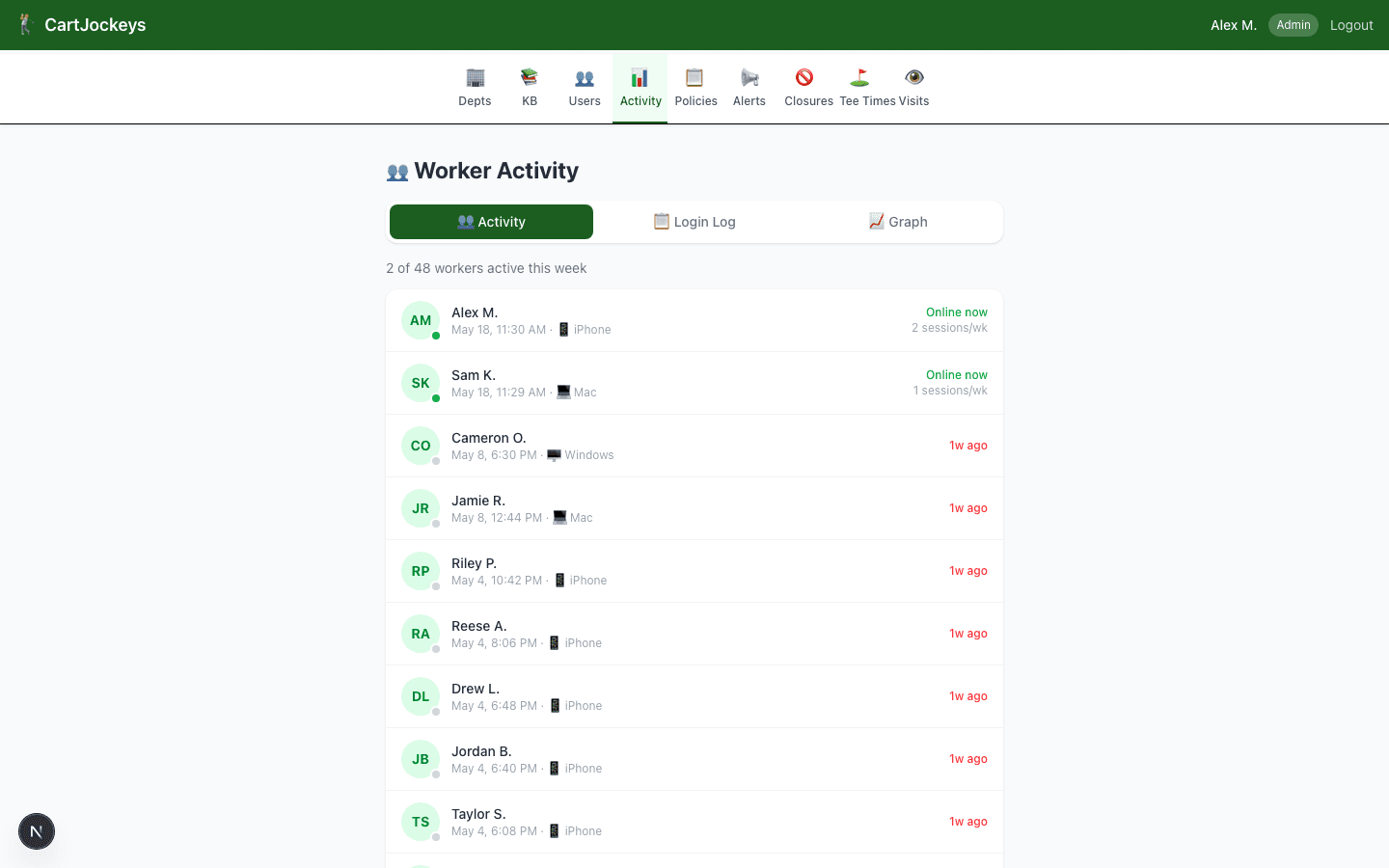The image size is (1389, 868).
Task: Click the DL avatar for Drew L.
Action: click(x=421, y=696)
